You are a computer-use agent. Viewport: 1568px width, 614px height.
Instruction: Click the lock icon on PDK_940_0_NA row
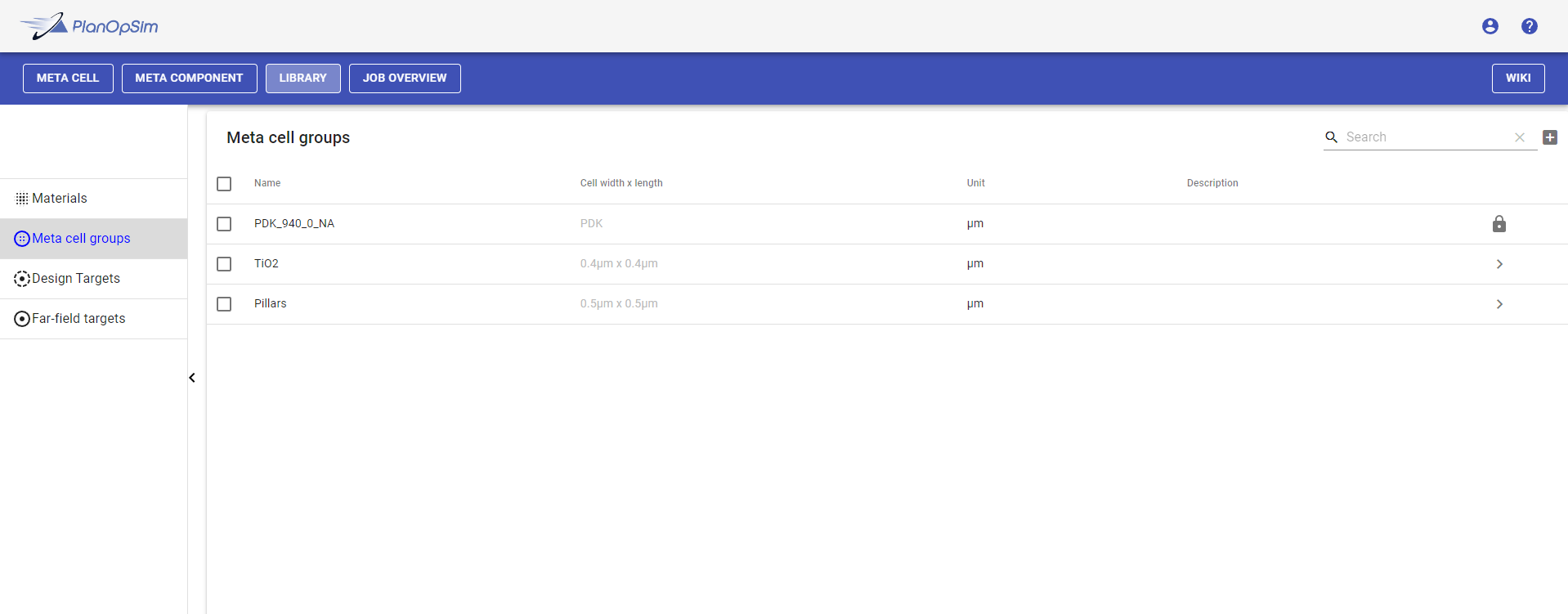[1499, 224]
